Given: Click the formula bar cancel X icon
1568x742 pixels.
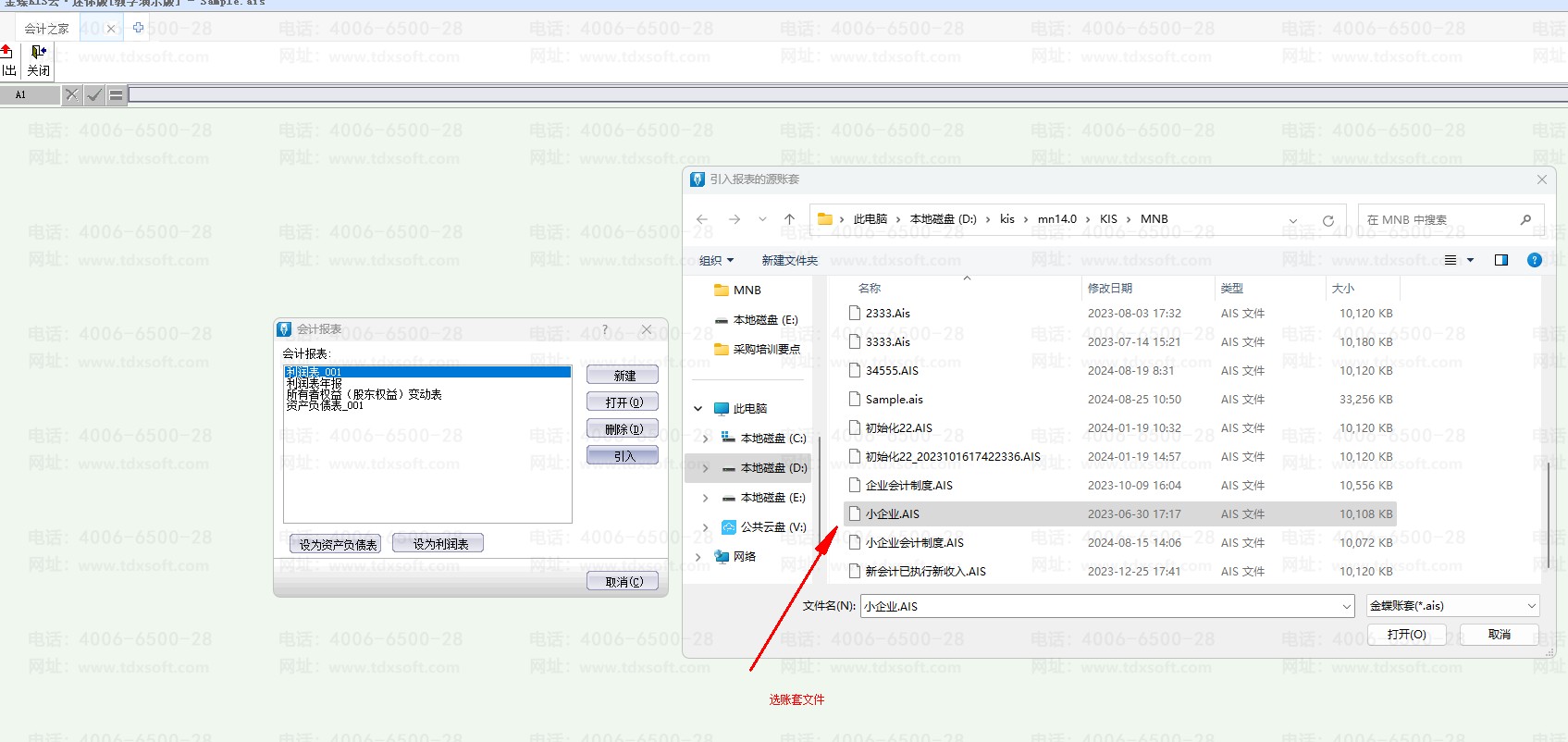Looking at the screenshot, I should [72, 94].
